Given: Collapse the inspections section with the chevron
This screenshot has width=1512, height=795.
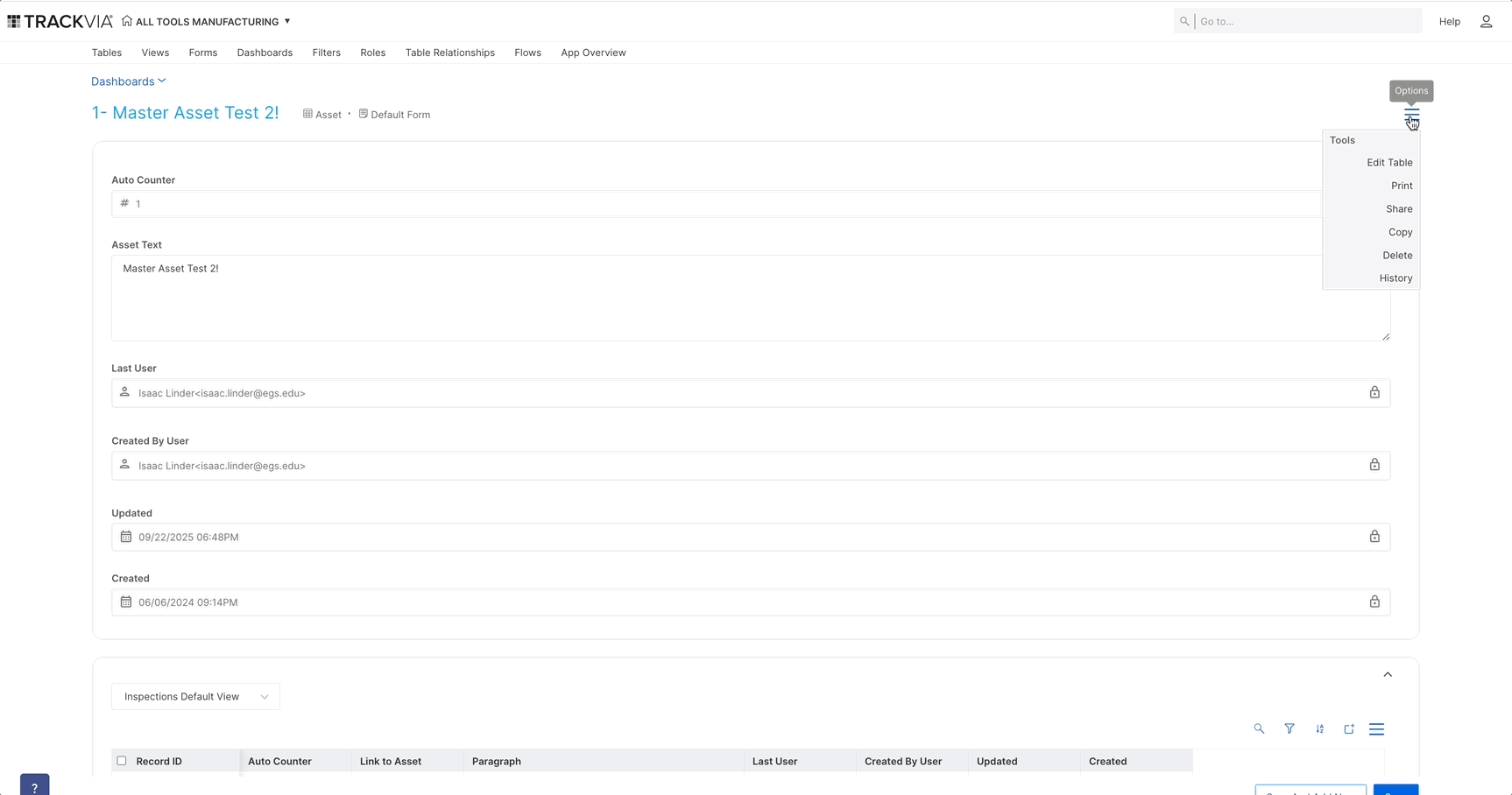Looking at the screenshot, I should tap(1388, 674).
